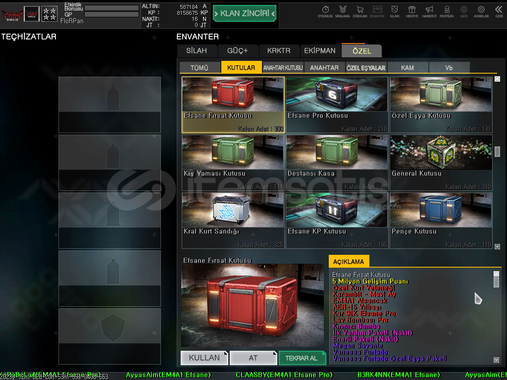Click the KULLAN button
Image resolution: width=507 pixels, height=380 pixels.
(204, 358)
